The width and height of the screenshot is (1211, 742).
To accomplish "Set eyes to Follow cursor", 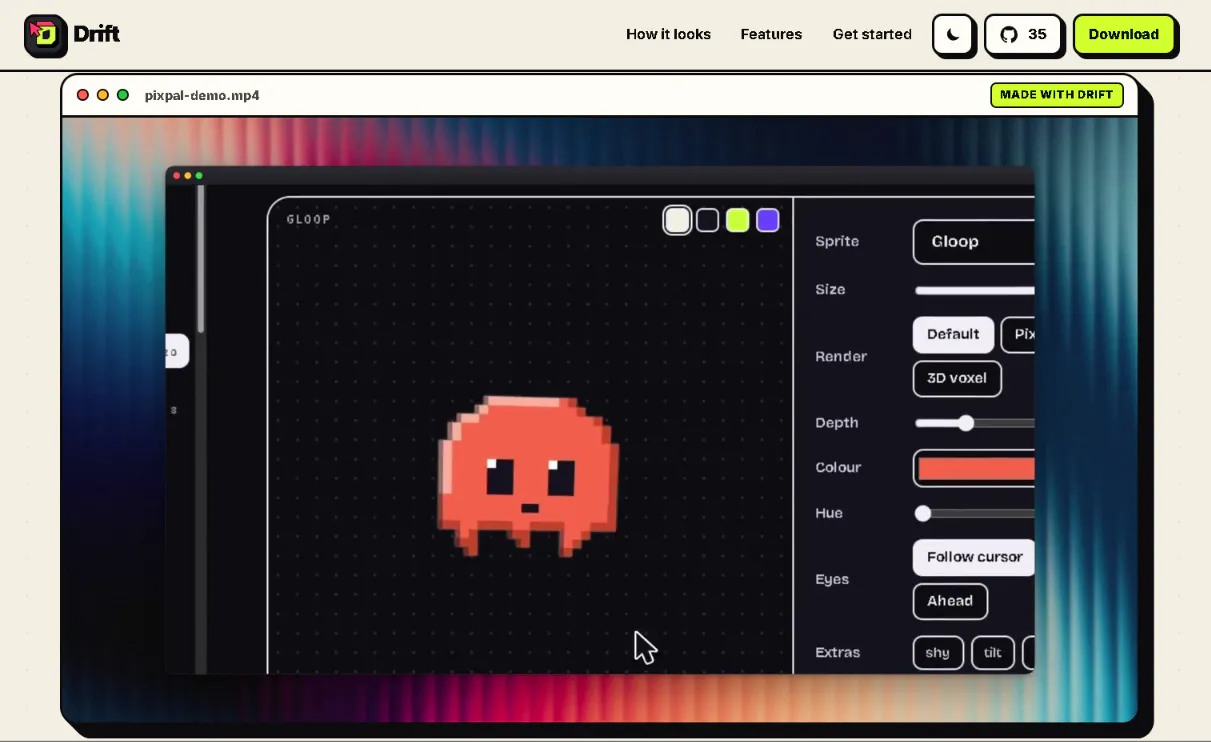I will (x=974, y=557).
